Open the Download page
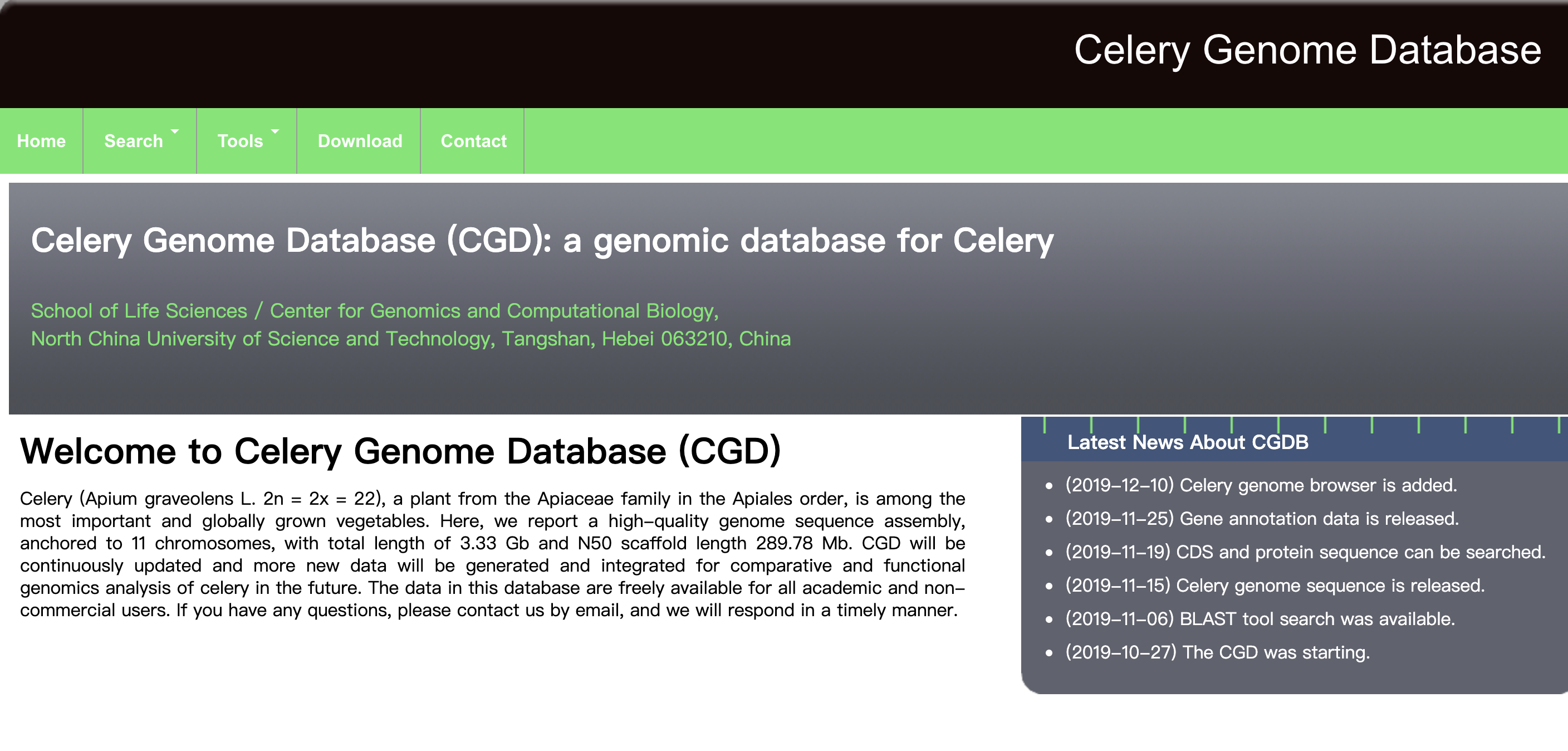This screenshot has width=1568, height=751. (x=360, y=141)
